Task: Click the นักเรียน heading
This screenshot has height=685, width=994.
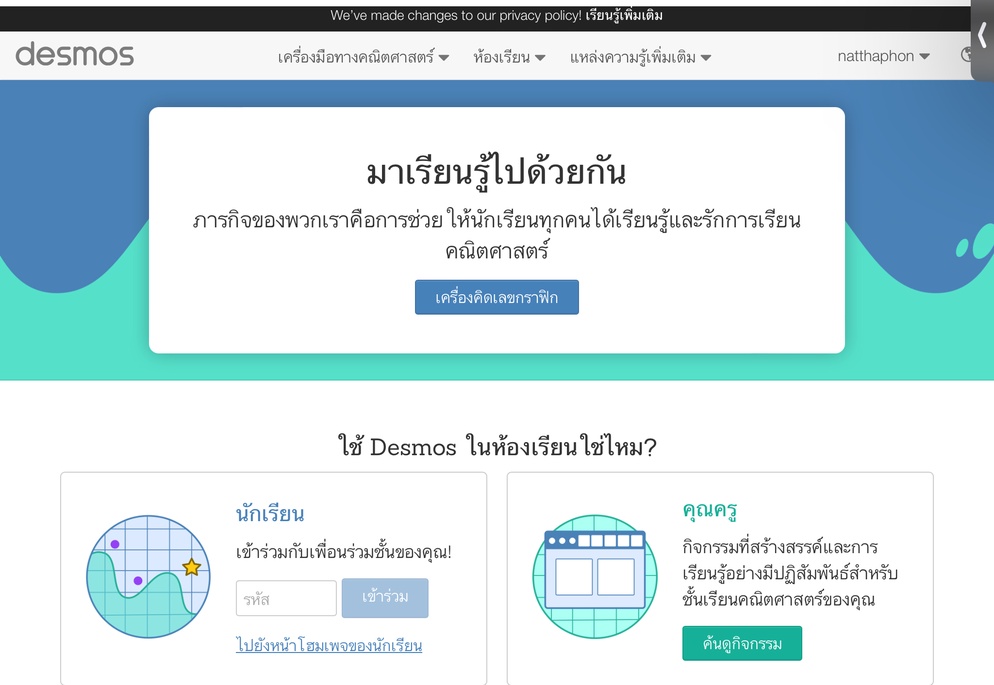Action: (270, 513)
